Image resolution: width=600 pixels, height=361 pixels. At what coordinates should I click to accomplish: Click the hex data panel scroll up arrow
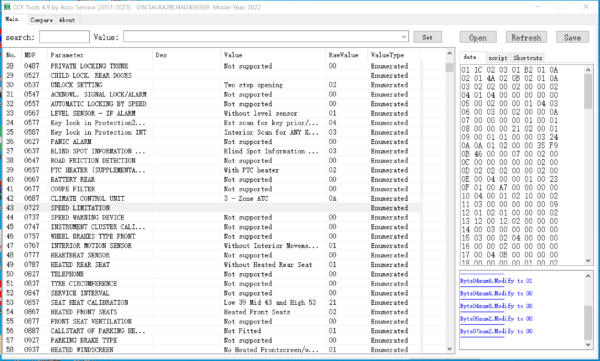pyautogui.click(x=588, y=70)
